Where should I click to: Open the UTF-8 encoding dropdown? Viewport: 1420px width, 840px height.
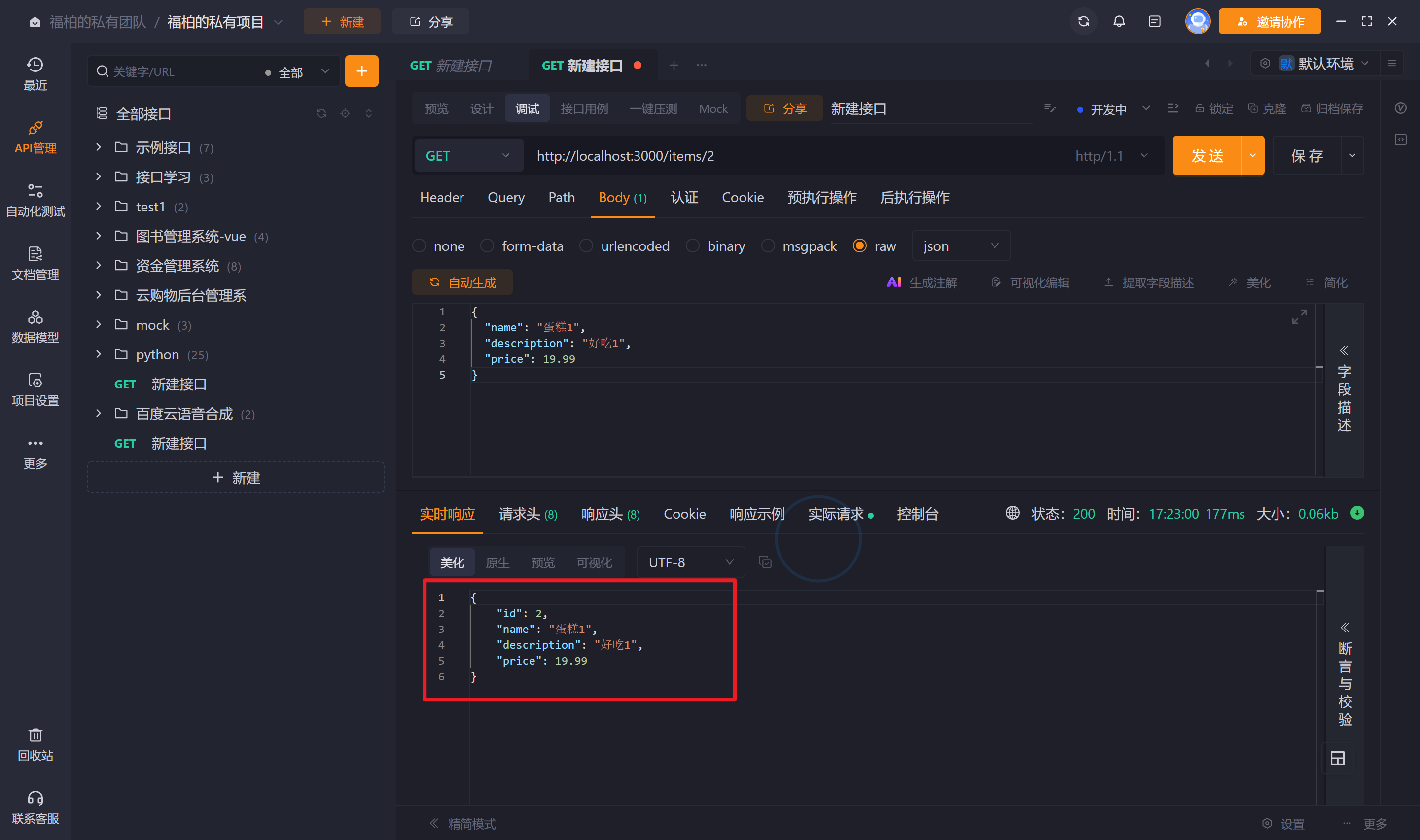(690, 562)
